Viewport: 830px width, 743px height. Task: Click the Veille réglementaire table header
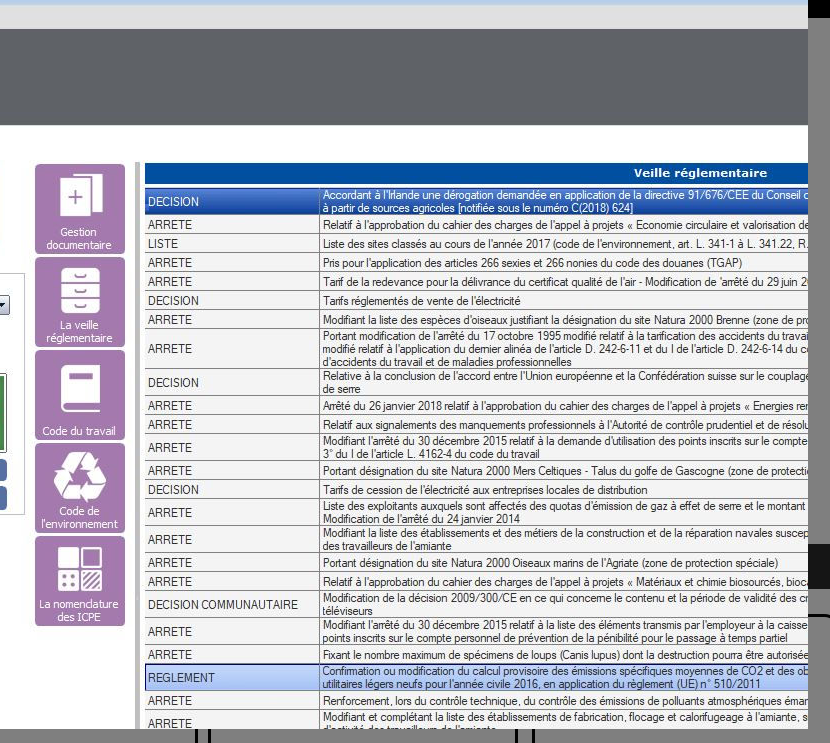point(476,173)
